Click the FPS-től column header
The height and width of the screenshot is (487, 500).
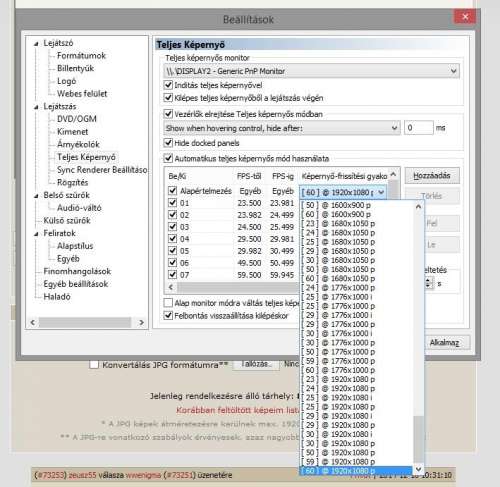[249, 176]
